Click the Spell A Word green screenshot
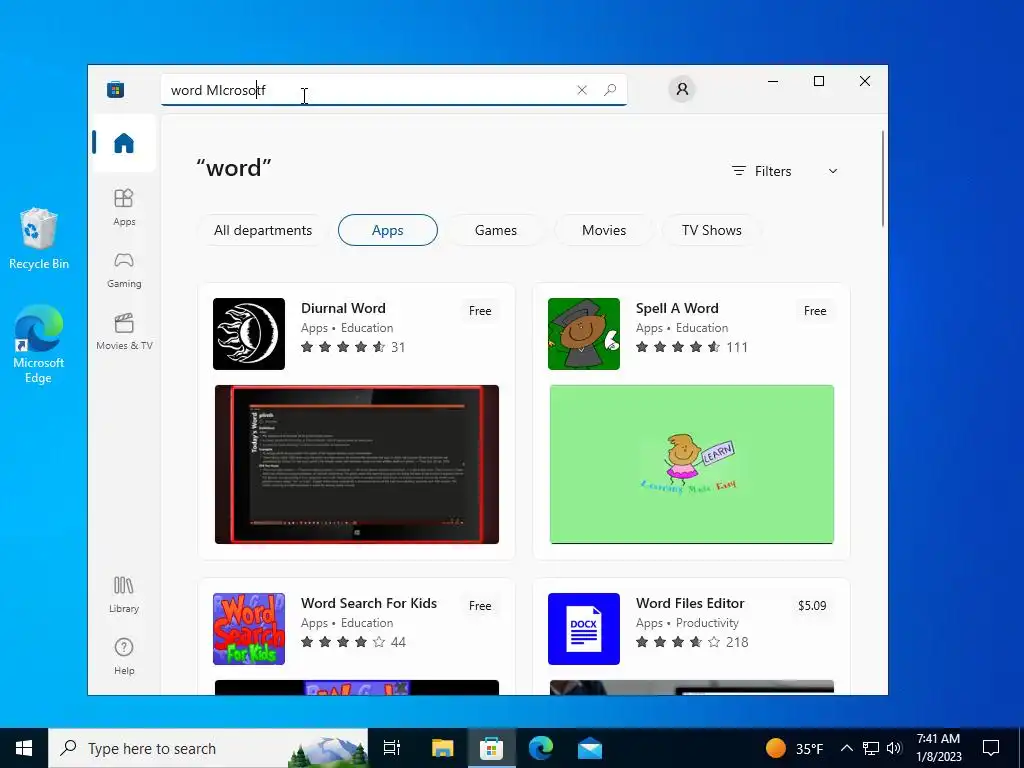 (692, 464)
